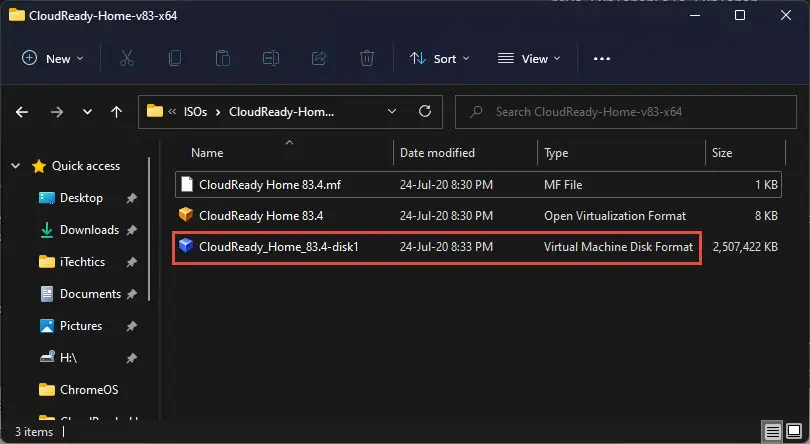Select the CloudReady_Home_83.4-disk1 file

coord(278,247)
